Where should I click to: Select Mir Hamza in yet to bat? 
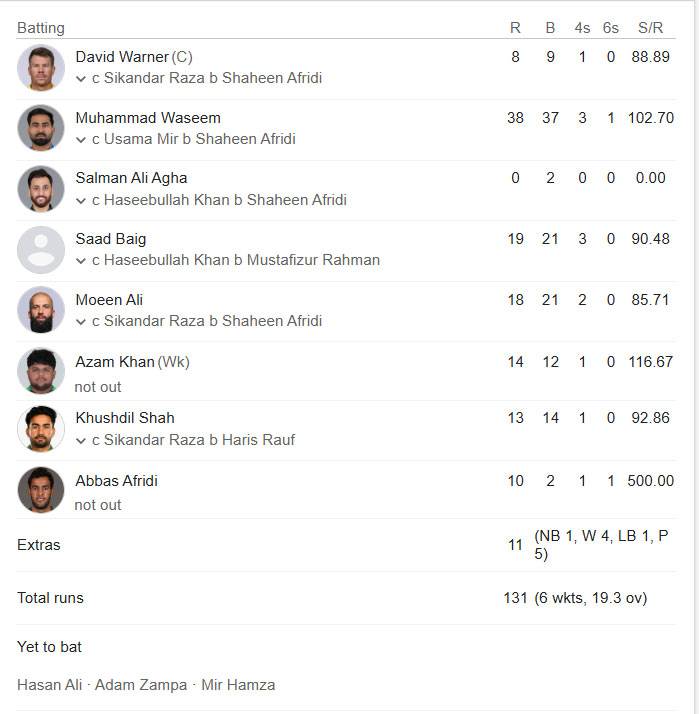click(x=238, y=685)
